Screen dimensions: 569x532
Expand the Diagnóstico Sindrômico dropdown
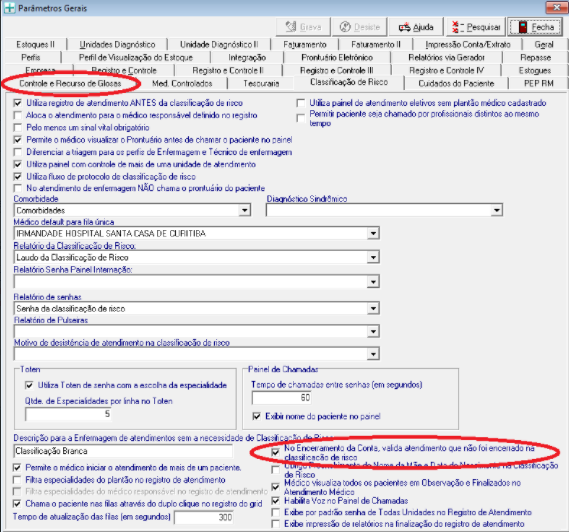pos(497,210)
